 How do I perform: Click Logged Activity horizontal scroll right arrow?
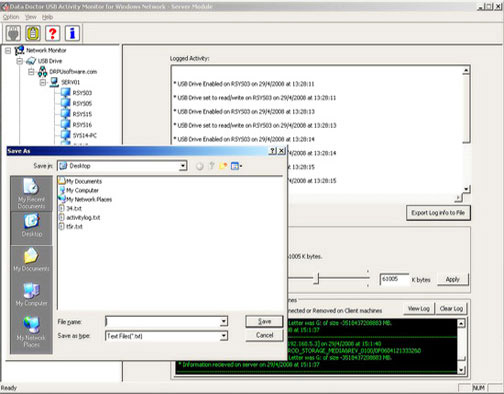pyautogui.click(x=458, y=198)
